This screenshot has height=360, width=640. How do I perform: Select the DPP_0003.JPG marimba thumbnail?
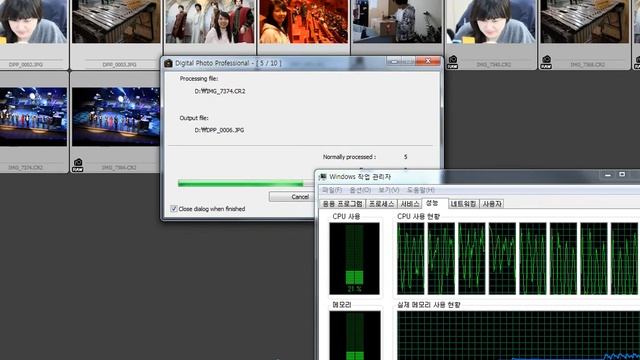(x=116, y=21)
